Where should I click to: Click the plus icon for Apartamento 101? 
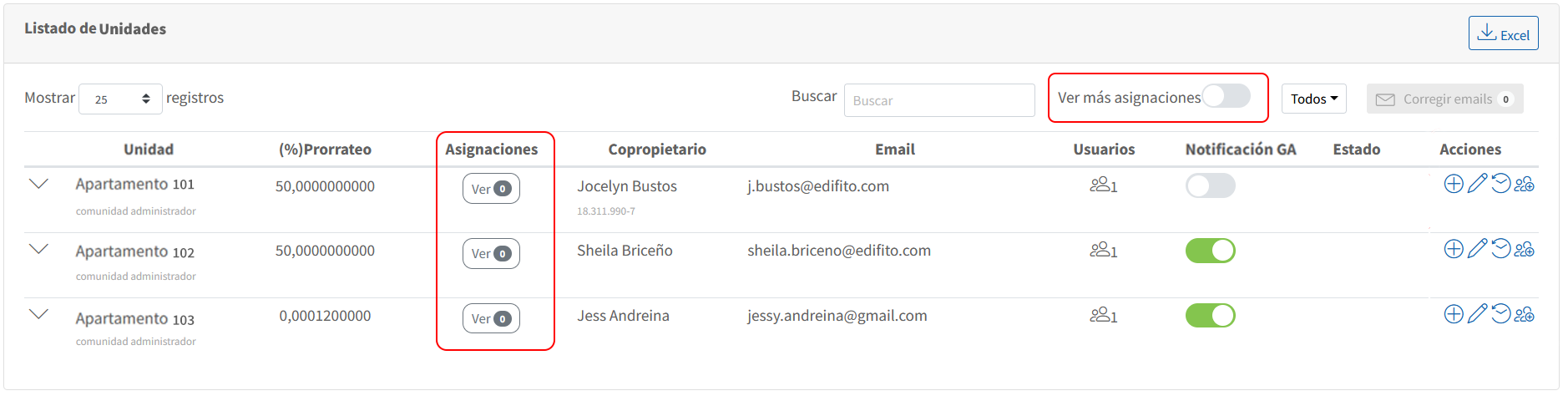[x=1454, y=184]
